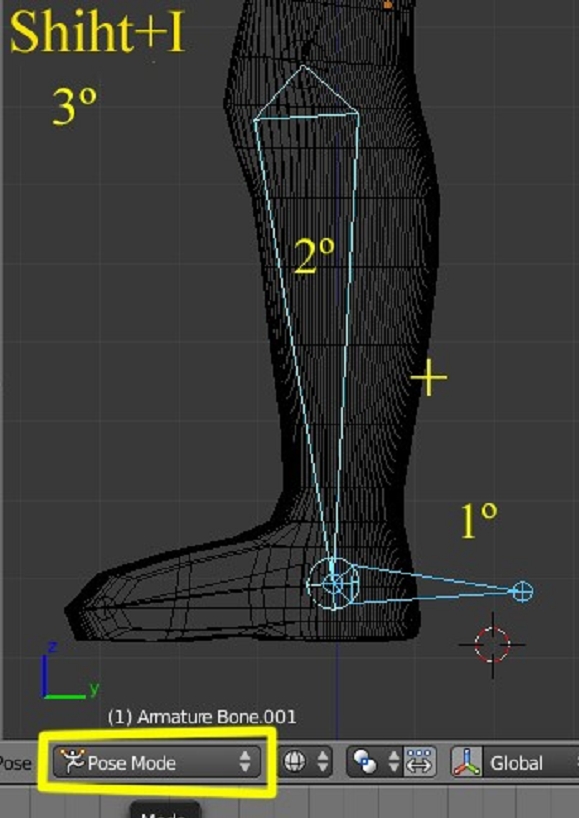Open the Global transform orientation dropdown
Viewport: 579px width, 818px height.
click(530, 763)
